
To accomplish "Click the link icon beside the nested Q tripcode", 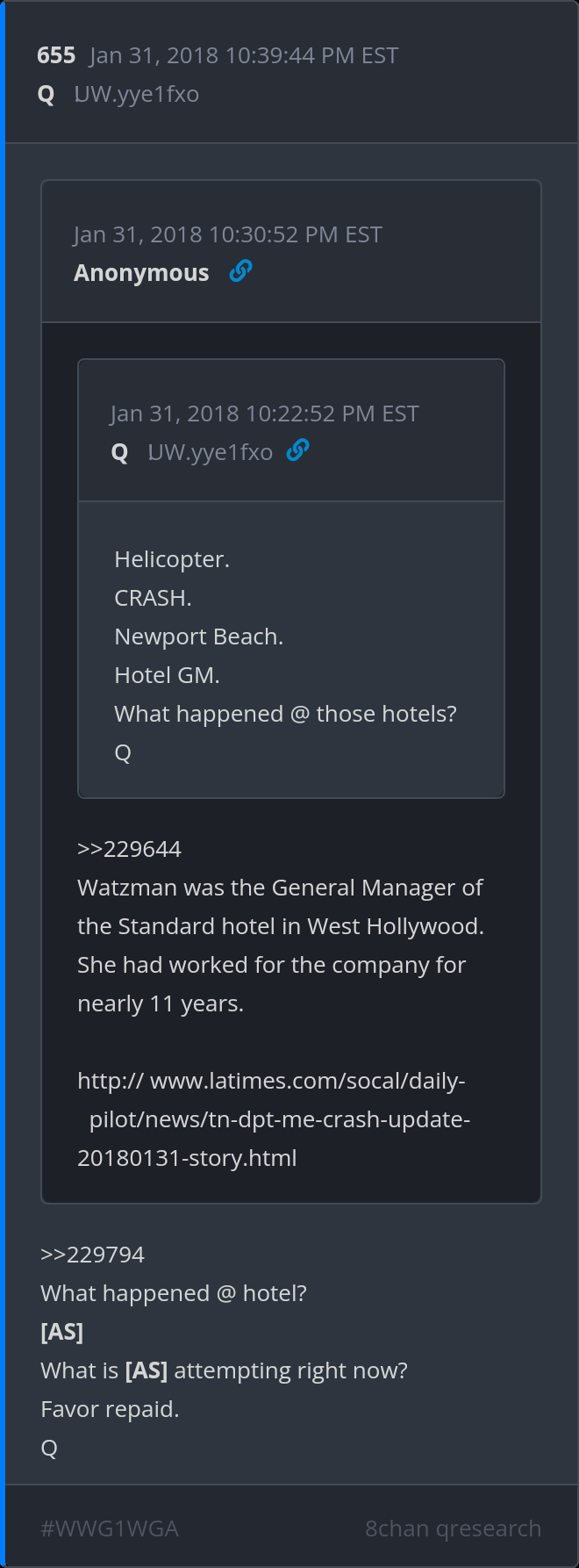I will click(x=298, y=451).
